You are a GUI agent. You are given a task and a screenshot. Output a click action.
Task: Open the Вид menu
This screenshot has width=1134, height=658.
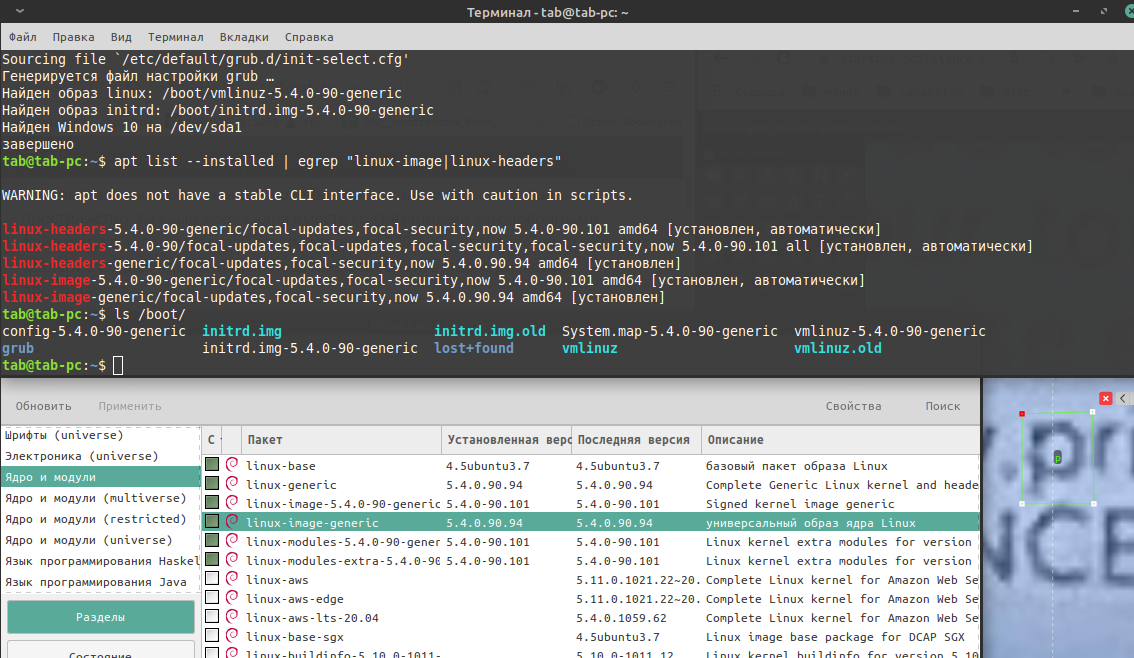tap(121, 37)
